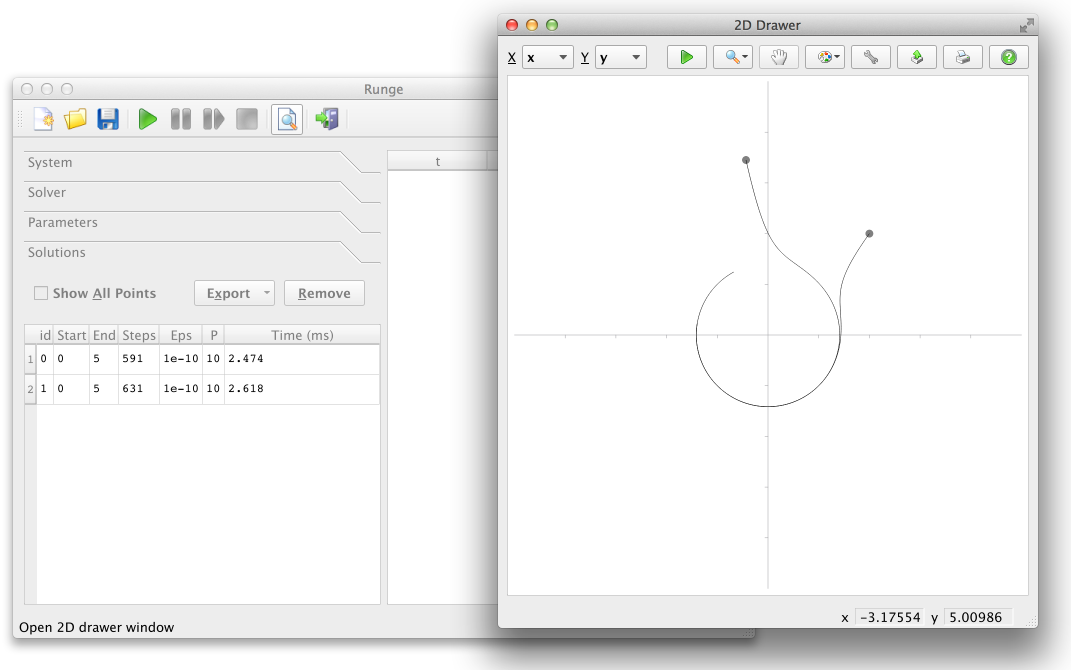Click the y coordinate field 5.00986
This screenshot has height=670, width=1071.
(977, 617)
